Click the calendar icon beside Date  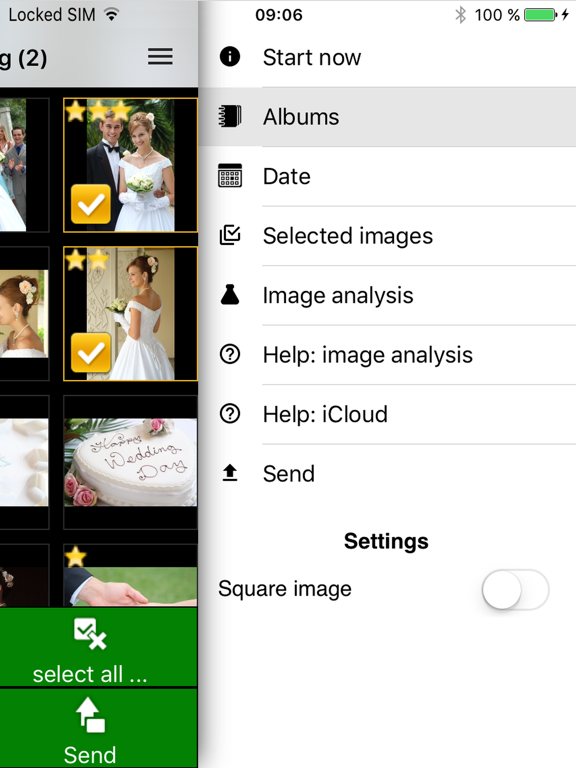tap(230, 175)
